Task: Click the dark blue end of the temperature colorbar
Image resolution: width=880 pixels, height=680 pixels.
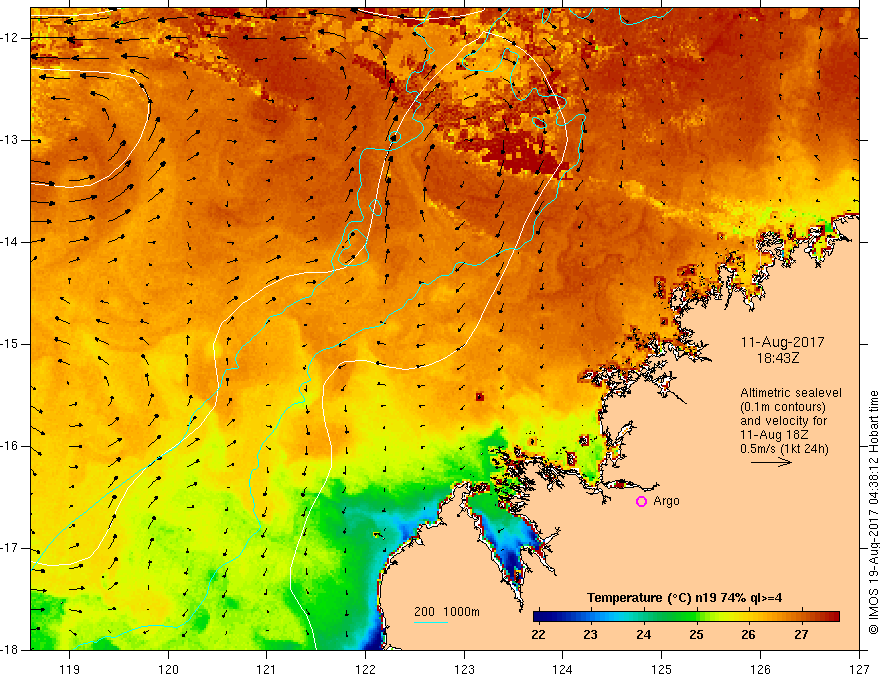Action: [541, 617]
